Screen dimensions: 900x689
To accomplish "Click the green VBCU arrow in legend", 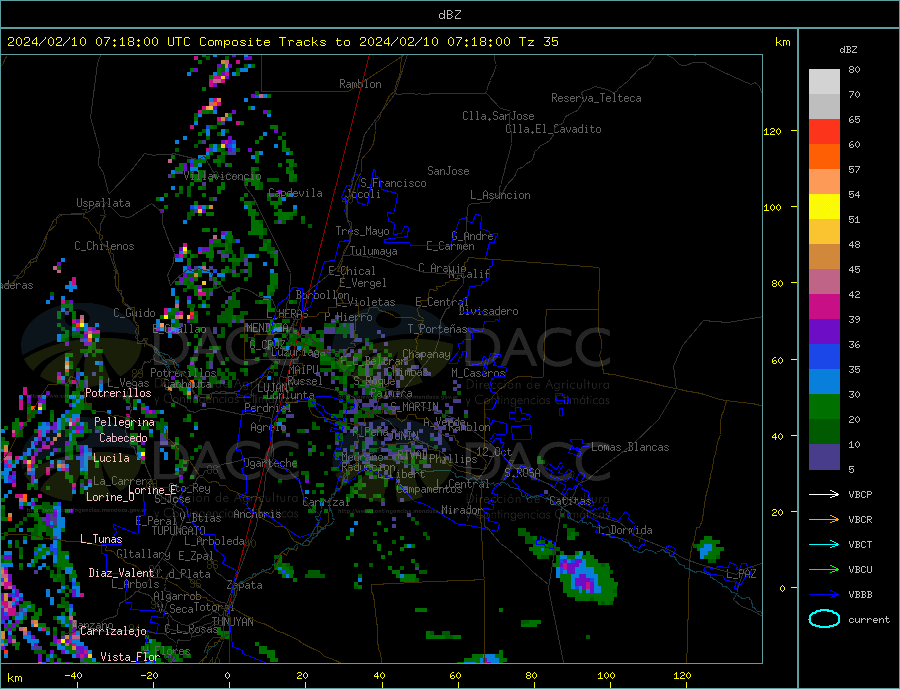I will pos(824,570).
